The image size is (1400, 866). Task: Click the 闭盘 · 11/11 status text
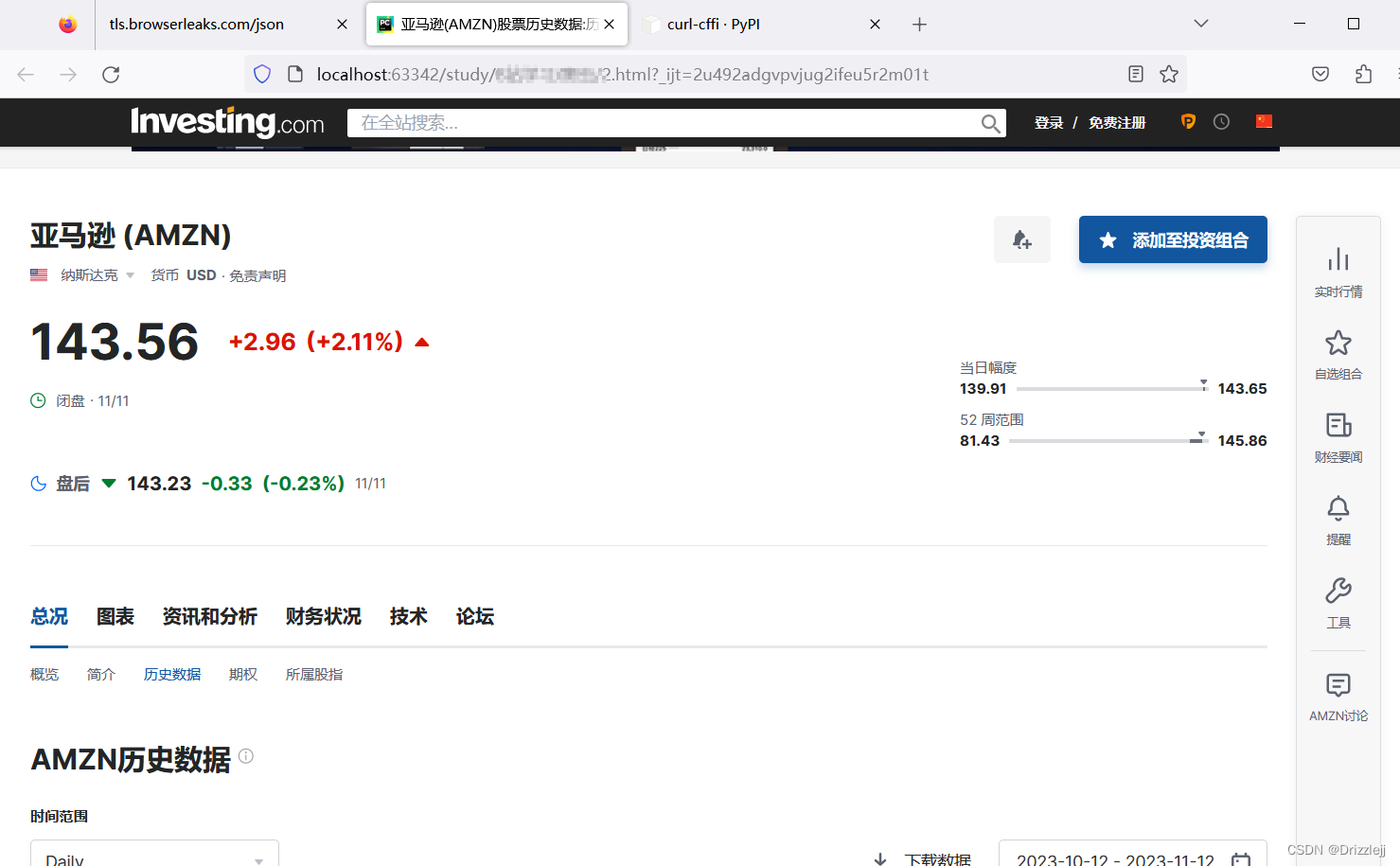pyautogui.click(x=92, y=401)
